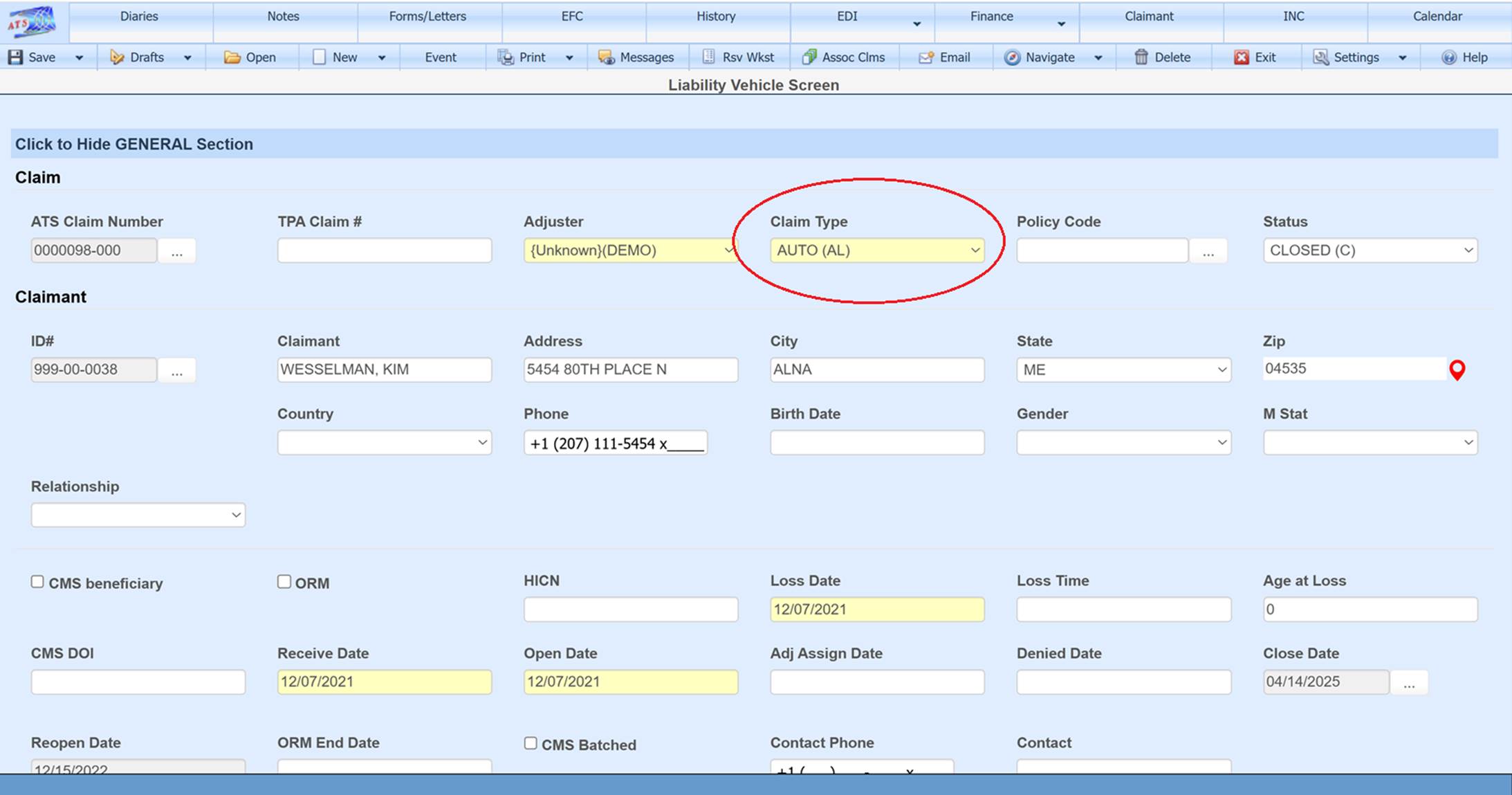The height and width of the screenshot is (795, 1512).
Task: Expand the Claim Type dropdown
Action: (x=876, y=250)
